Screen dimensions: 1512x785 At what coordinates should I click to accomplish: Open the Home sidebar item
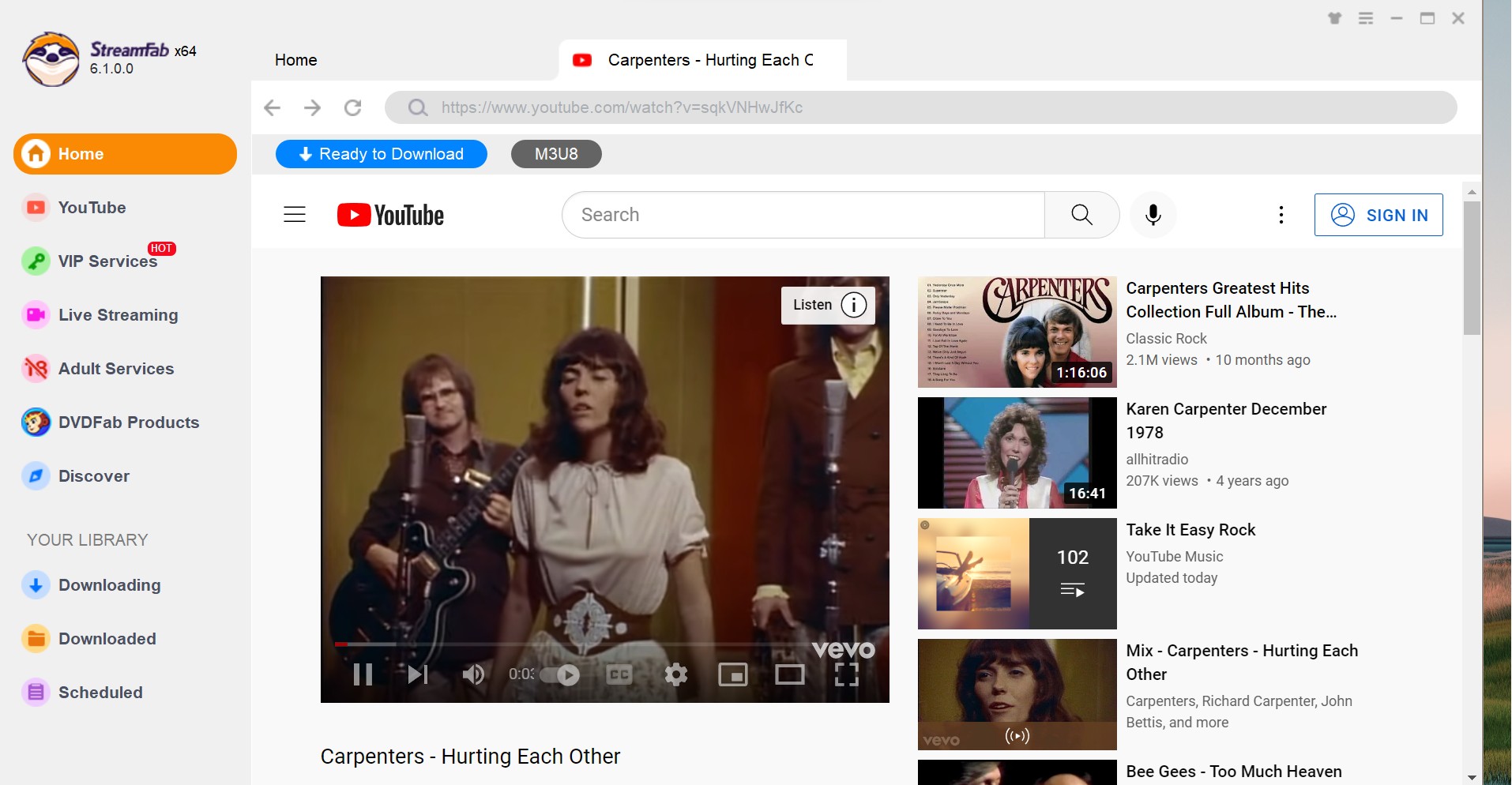125,154
